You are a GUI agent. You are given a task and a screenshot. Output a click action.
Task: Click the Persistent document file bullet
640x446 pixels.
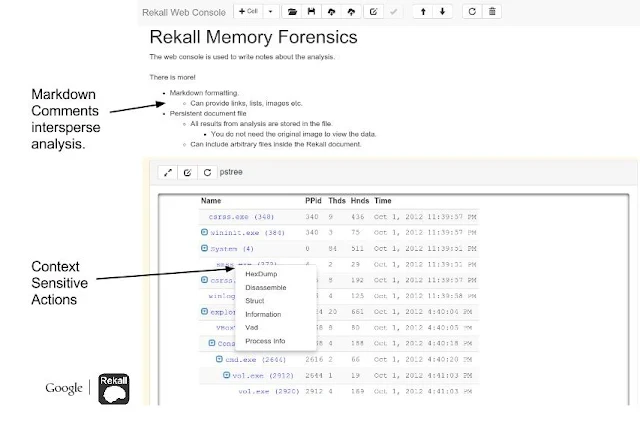(208, 113)
